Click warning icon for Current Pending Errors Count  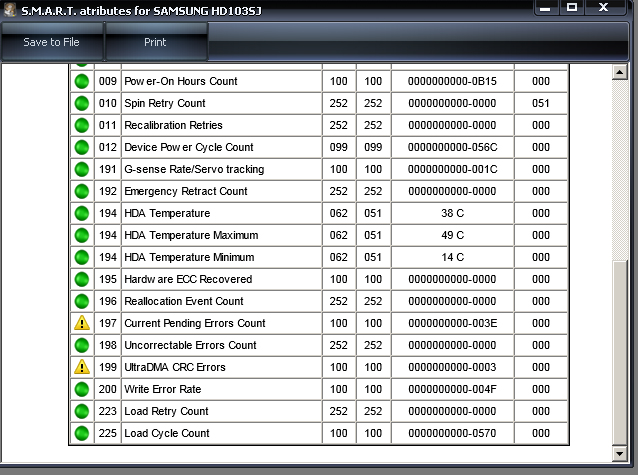coord(82,323)
